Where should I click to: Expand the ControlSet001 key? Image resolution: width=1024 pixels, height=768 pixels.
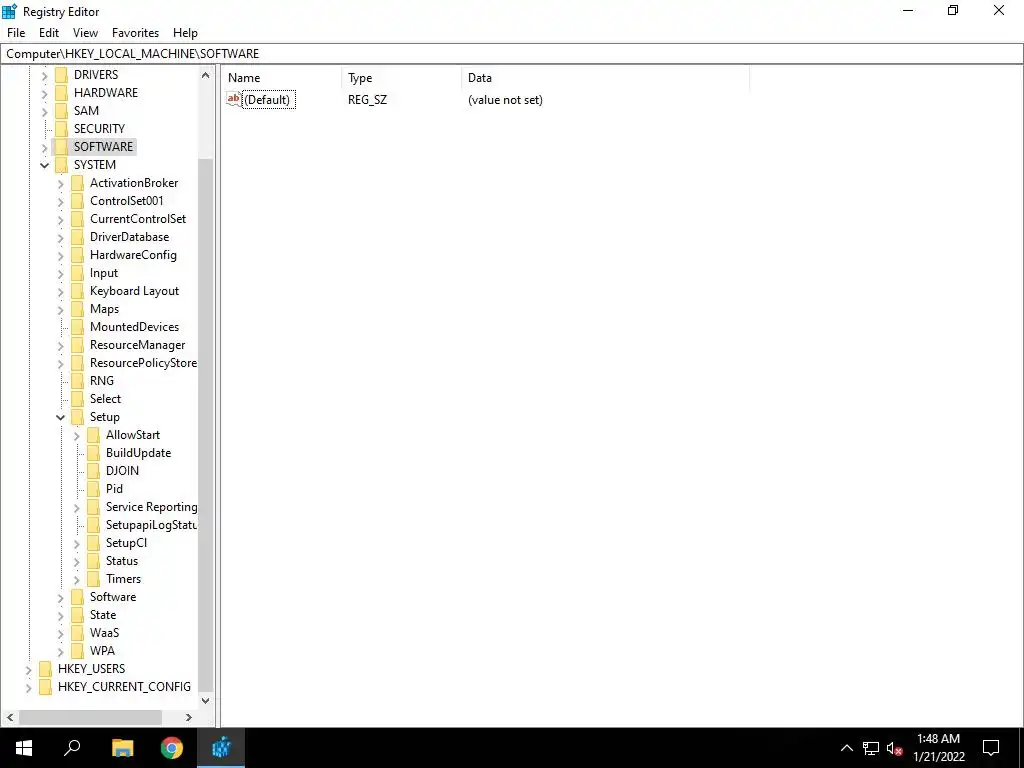point(61,202)
